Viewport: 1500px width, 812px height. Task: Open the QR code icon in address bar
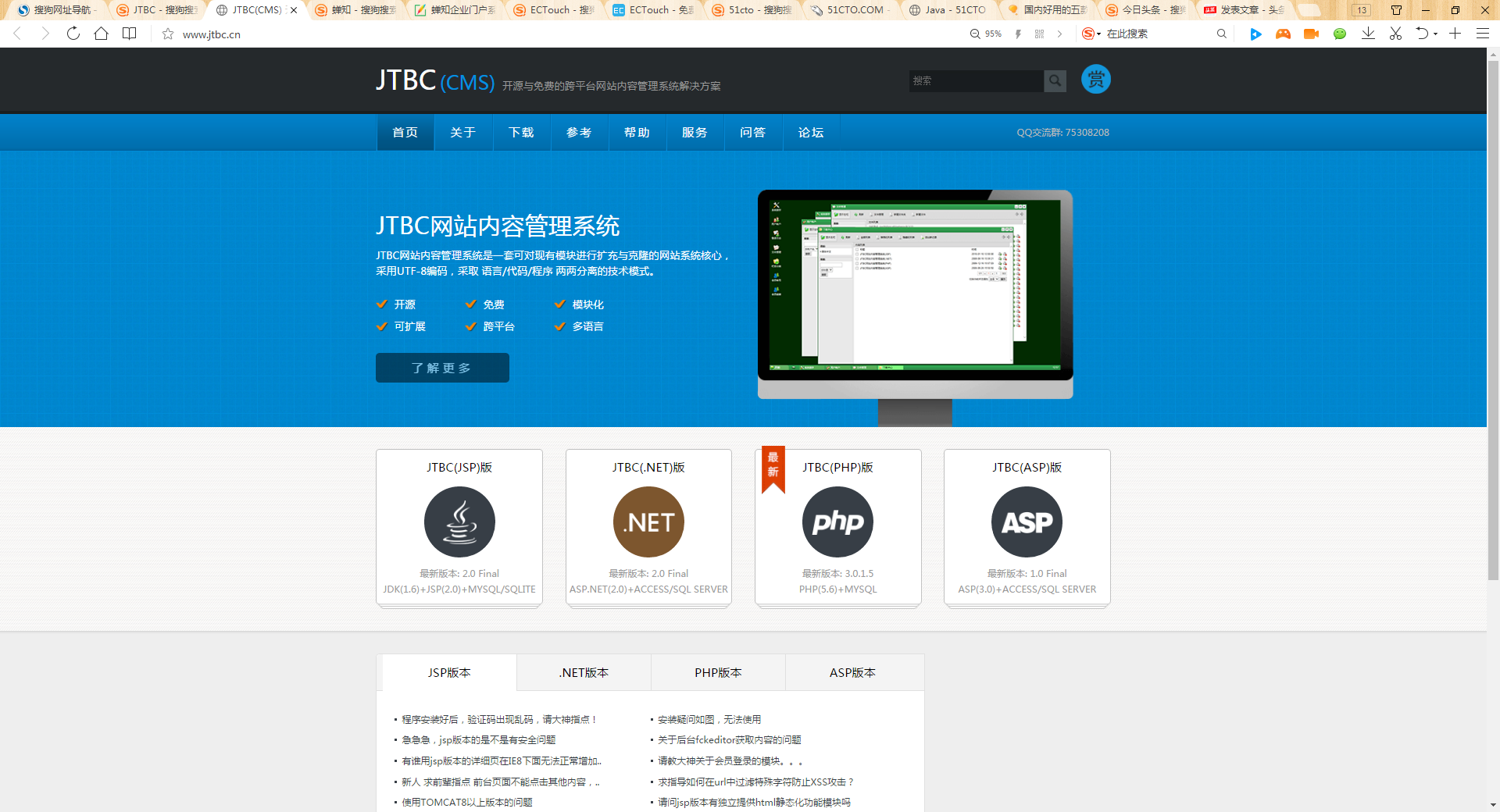point(1039,34)
